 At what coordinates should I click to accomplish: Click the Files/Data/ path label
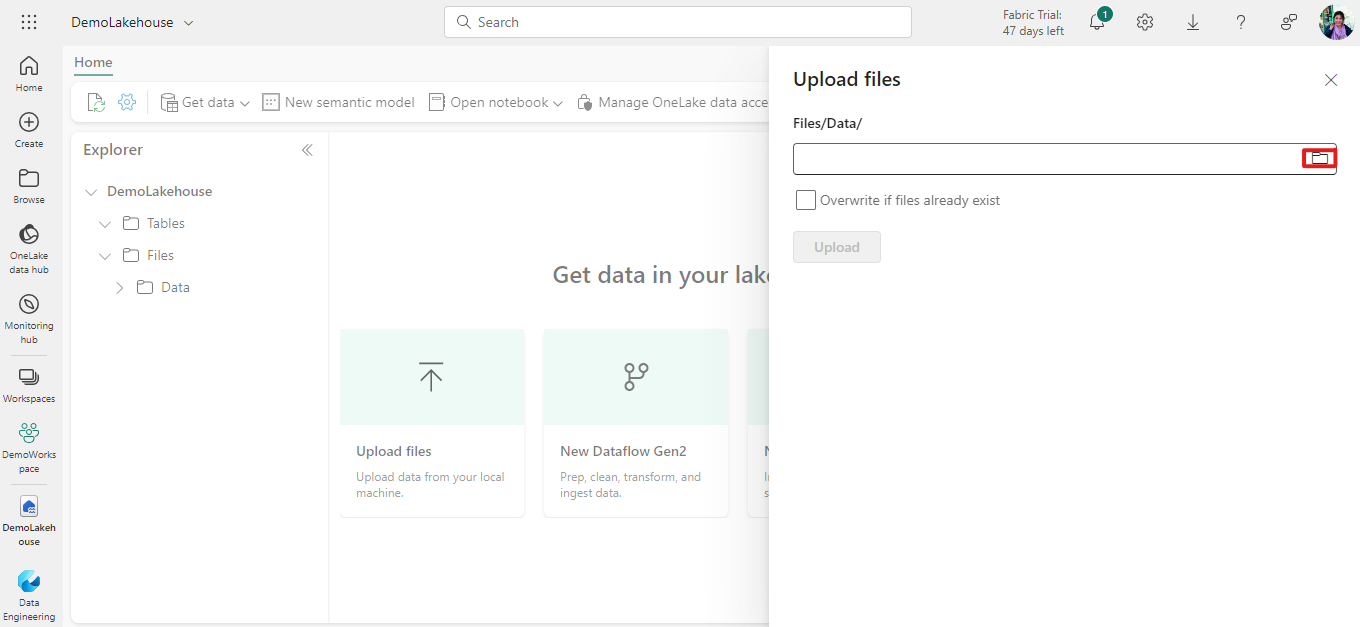point(827,123)
